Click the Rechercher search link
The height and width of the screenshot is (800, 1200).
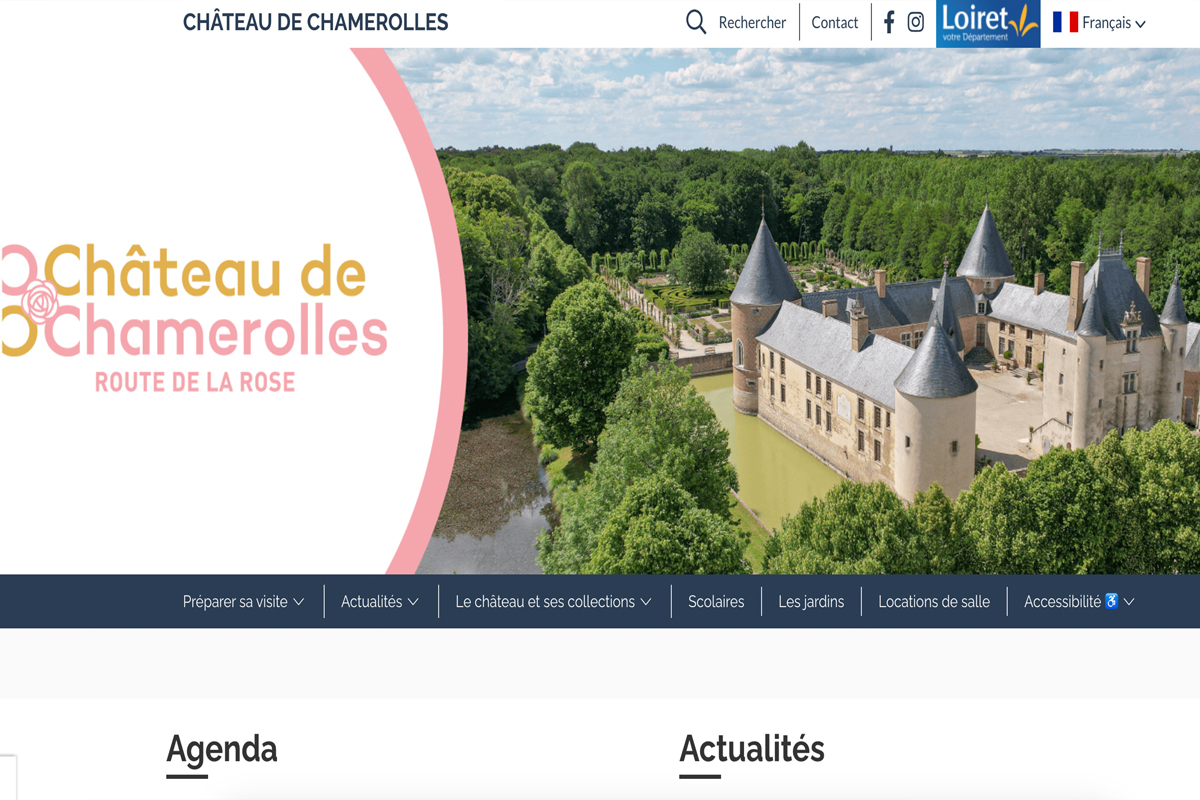752,22
